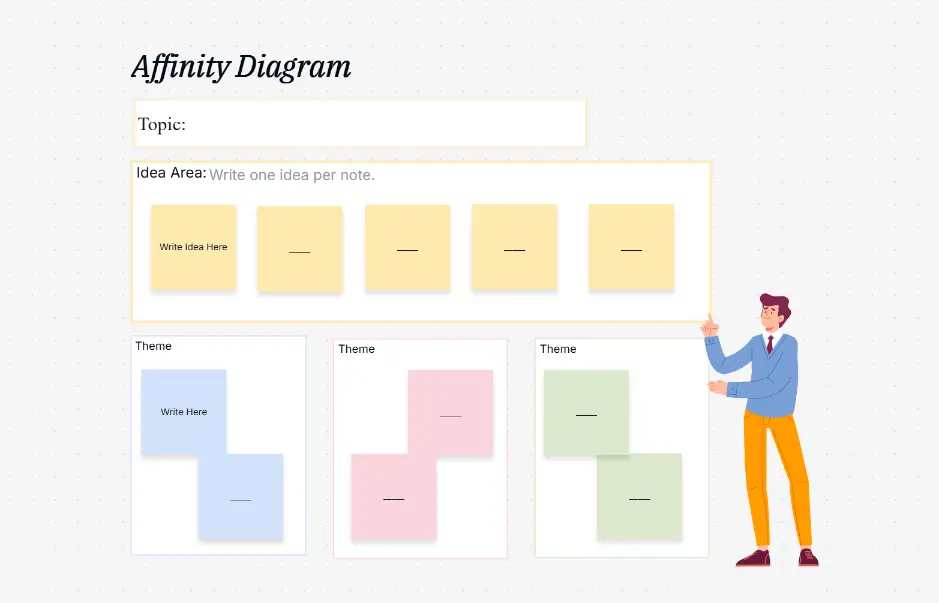The height and width of the screenshot is (603, 939).
Task: Select the third yellow sticky note
Action: click(407, 247)
